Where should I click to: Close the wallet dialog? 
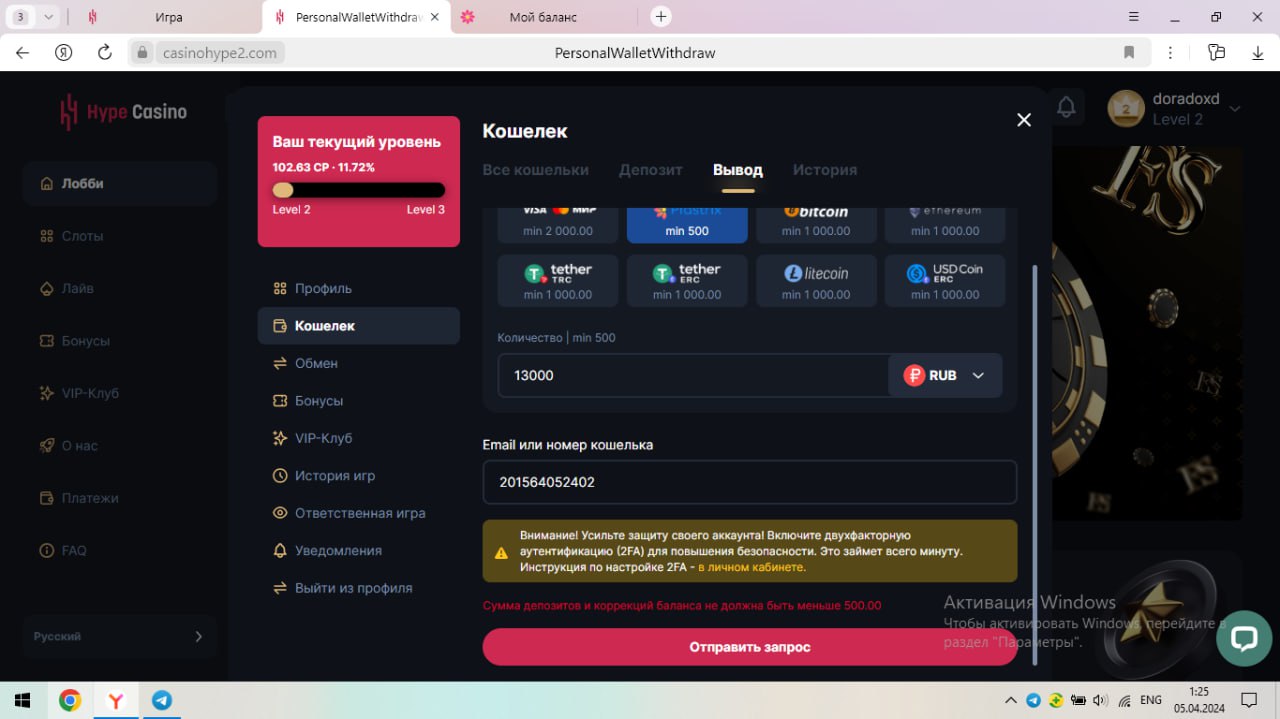tap(1023, 120)
